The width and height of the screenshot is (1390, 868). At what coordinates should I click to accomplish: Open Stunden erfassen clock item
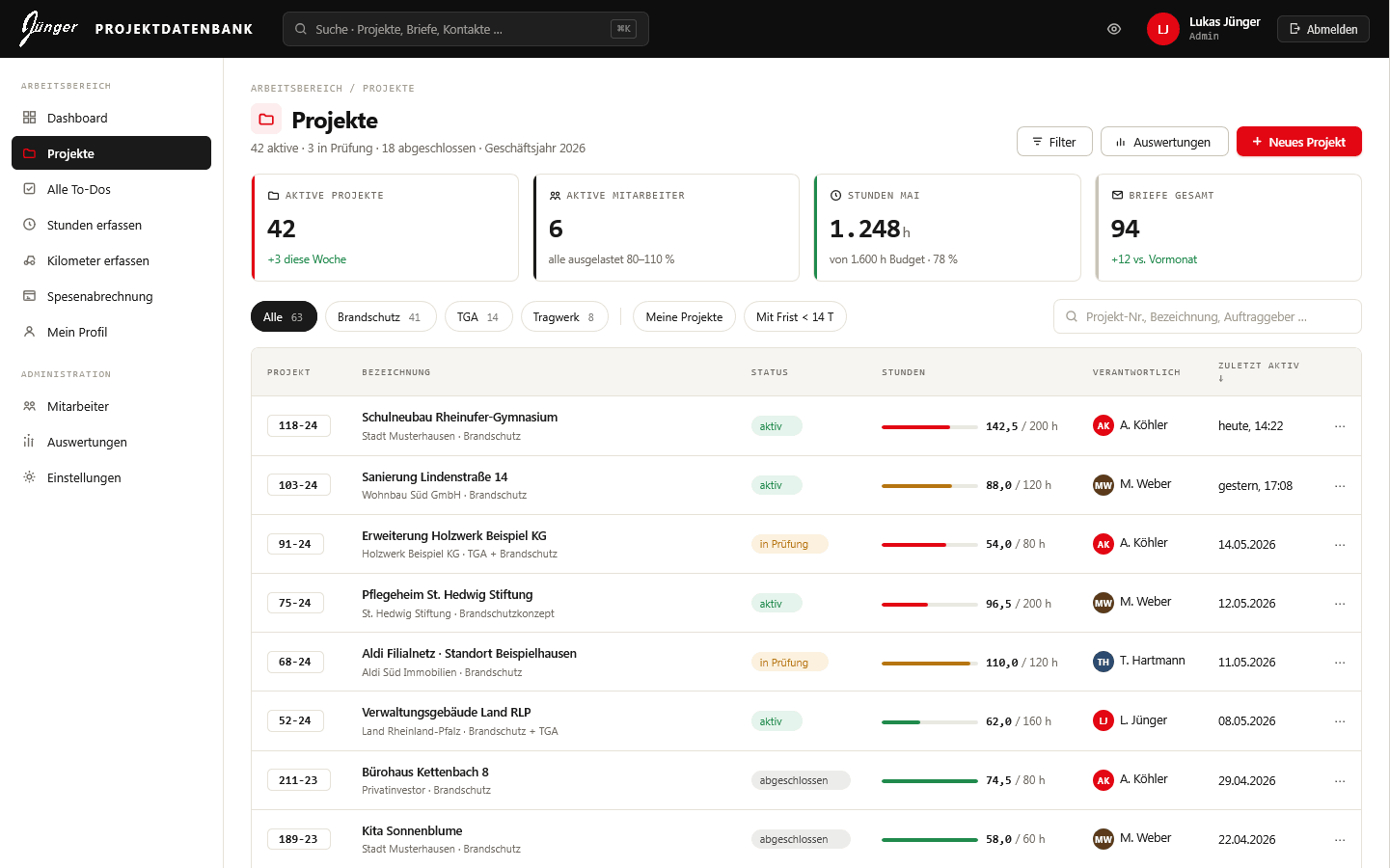click(111, 225)
